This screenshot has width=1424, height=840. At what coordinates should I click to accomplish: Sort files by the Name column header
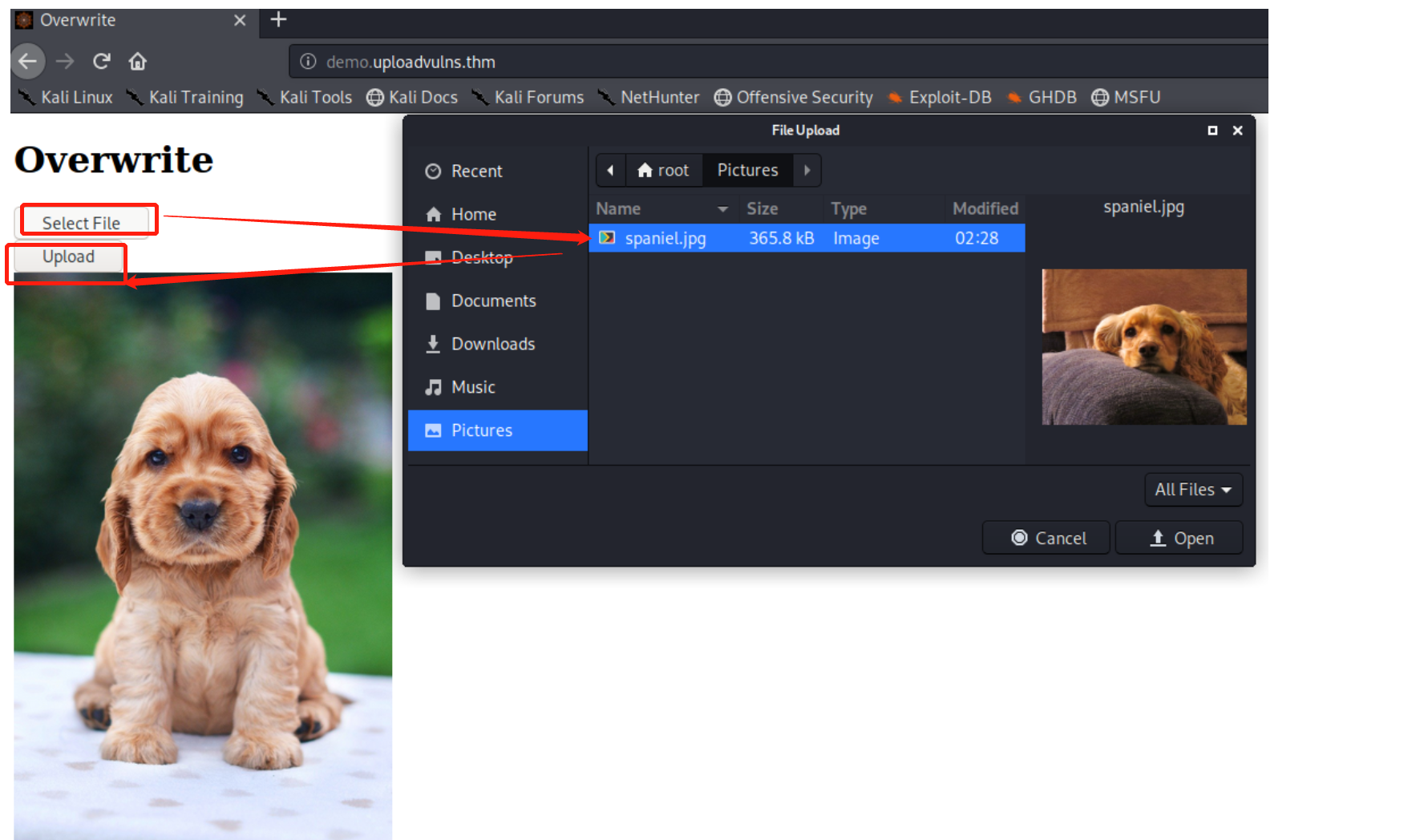[x=618, y=208]
